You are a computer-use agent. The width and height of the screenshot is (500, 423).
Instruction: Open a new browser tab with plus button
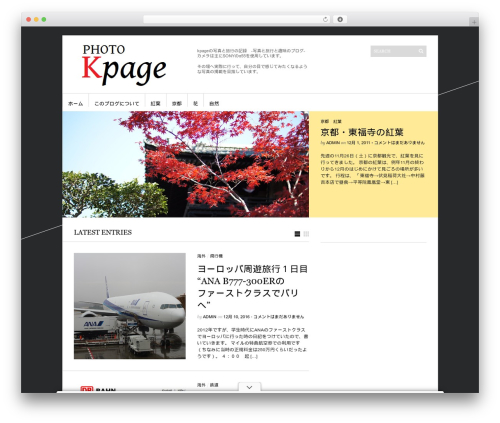point(474,22)
